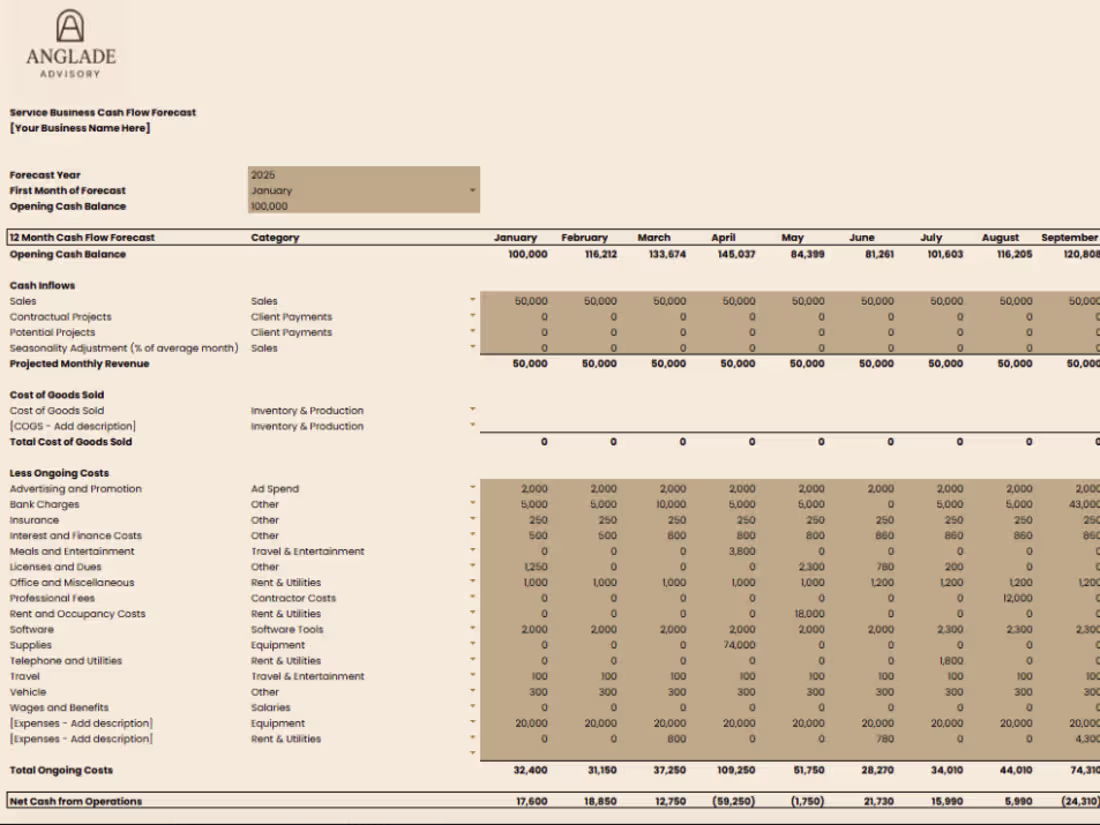Select the 'Less Ongoing Costs' section label
This screenshot has width=1100, height=825.
[59, 474]
